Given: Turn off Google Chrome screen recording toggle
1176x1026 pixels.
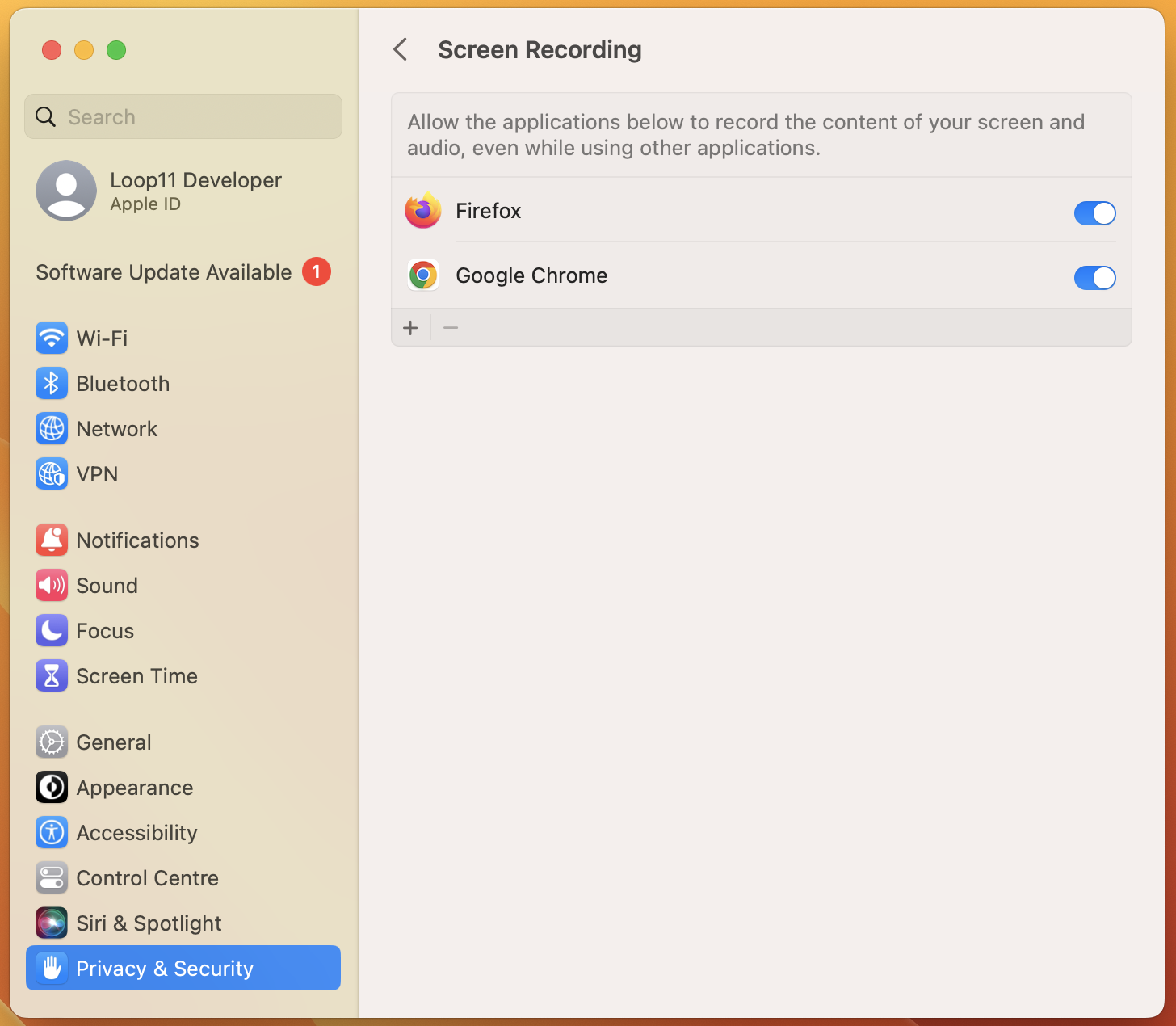Looking at the screenshot, I should coord(1094,278).
